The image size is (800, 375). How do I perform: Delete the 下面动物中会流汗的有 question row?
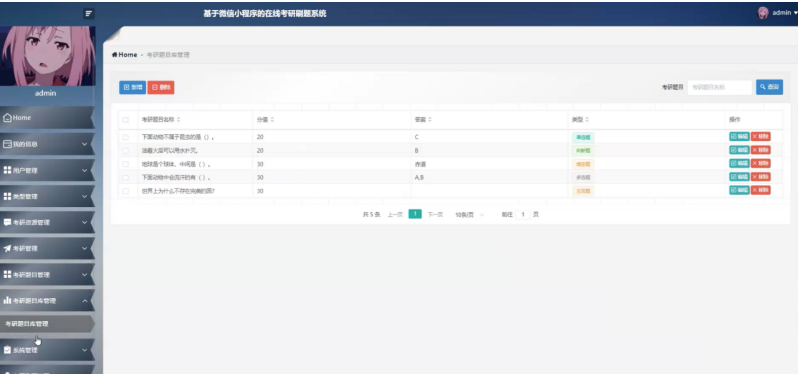[761, 177]
